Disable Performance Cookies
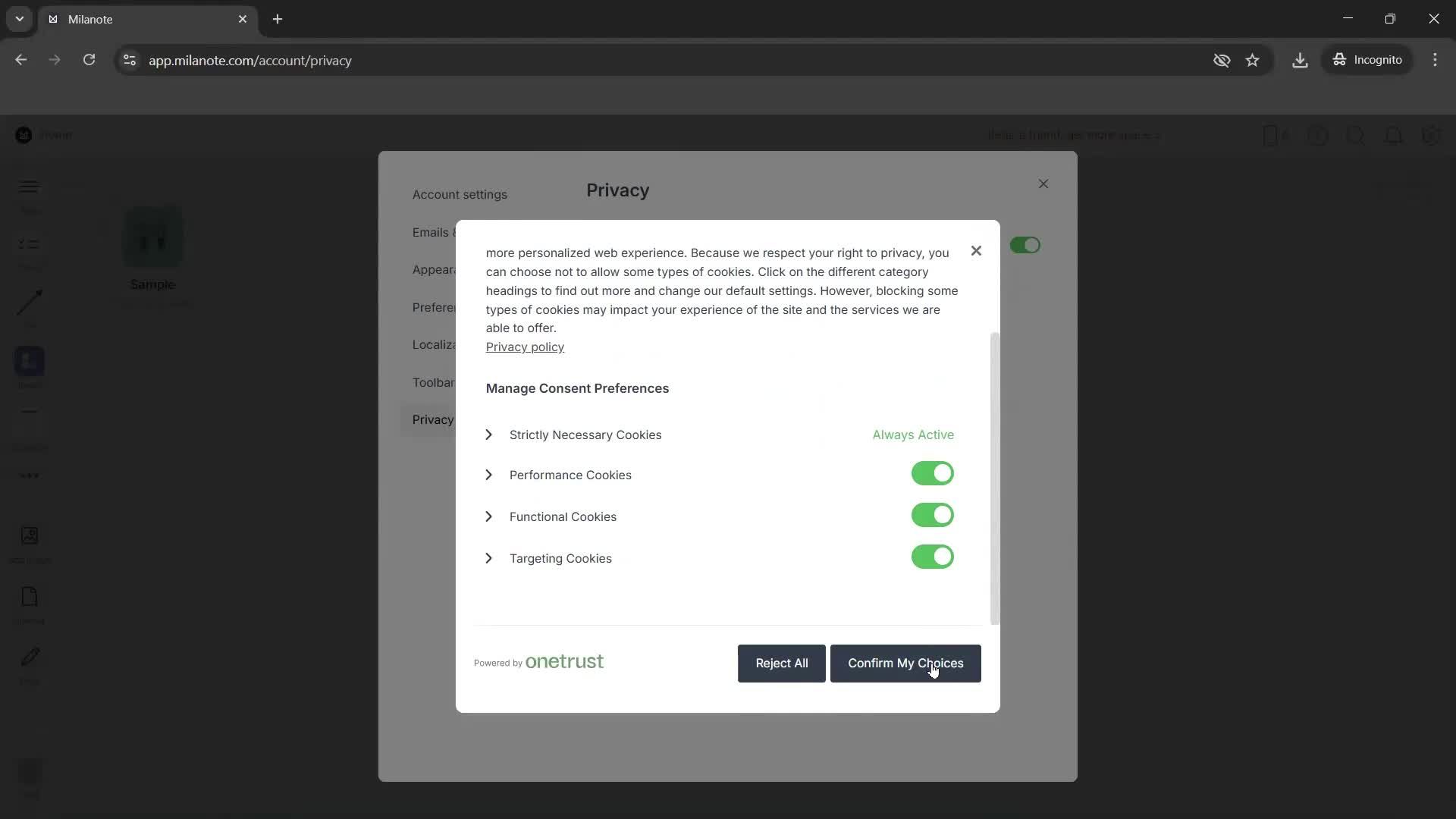The image size is (1456, 819). click(x=932, y=473)
